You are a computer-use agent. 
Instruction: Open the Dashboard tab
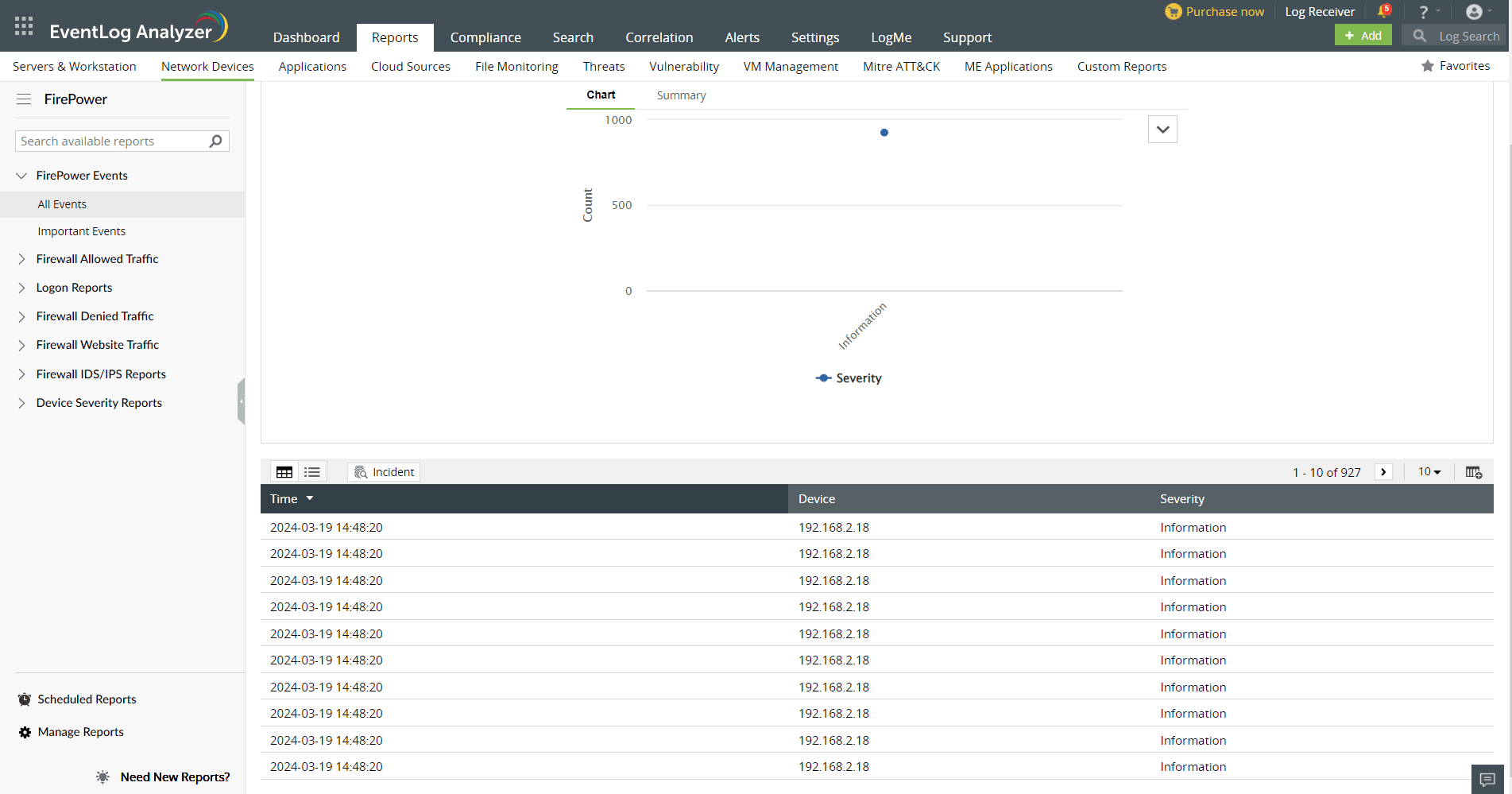pos(306,37)
